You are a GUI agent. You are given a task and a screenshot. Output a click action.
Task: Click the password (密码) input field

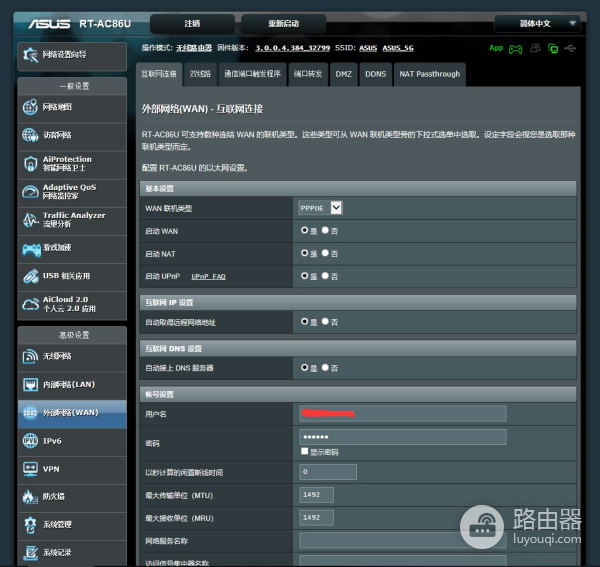[x=403, y=437]
